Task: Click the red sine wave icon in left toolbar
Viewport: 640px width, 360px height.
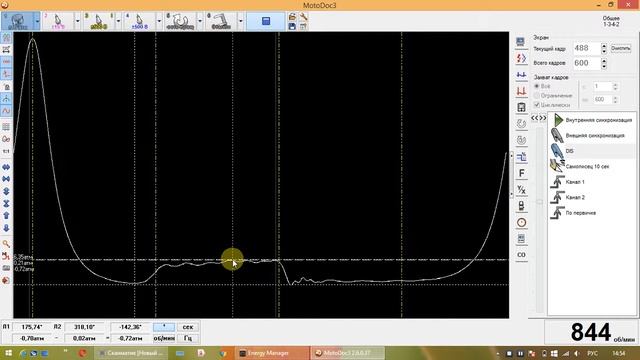Action: click(x=6, y=111)
